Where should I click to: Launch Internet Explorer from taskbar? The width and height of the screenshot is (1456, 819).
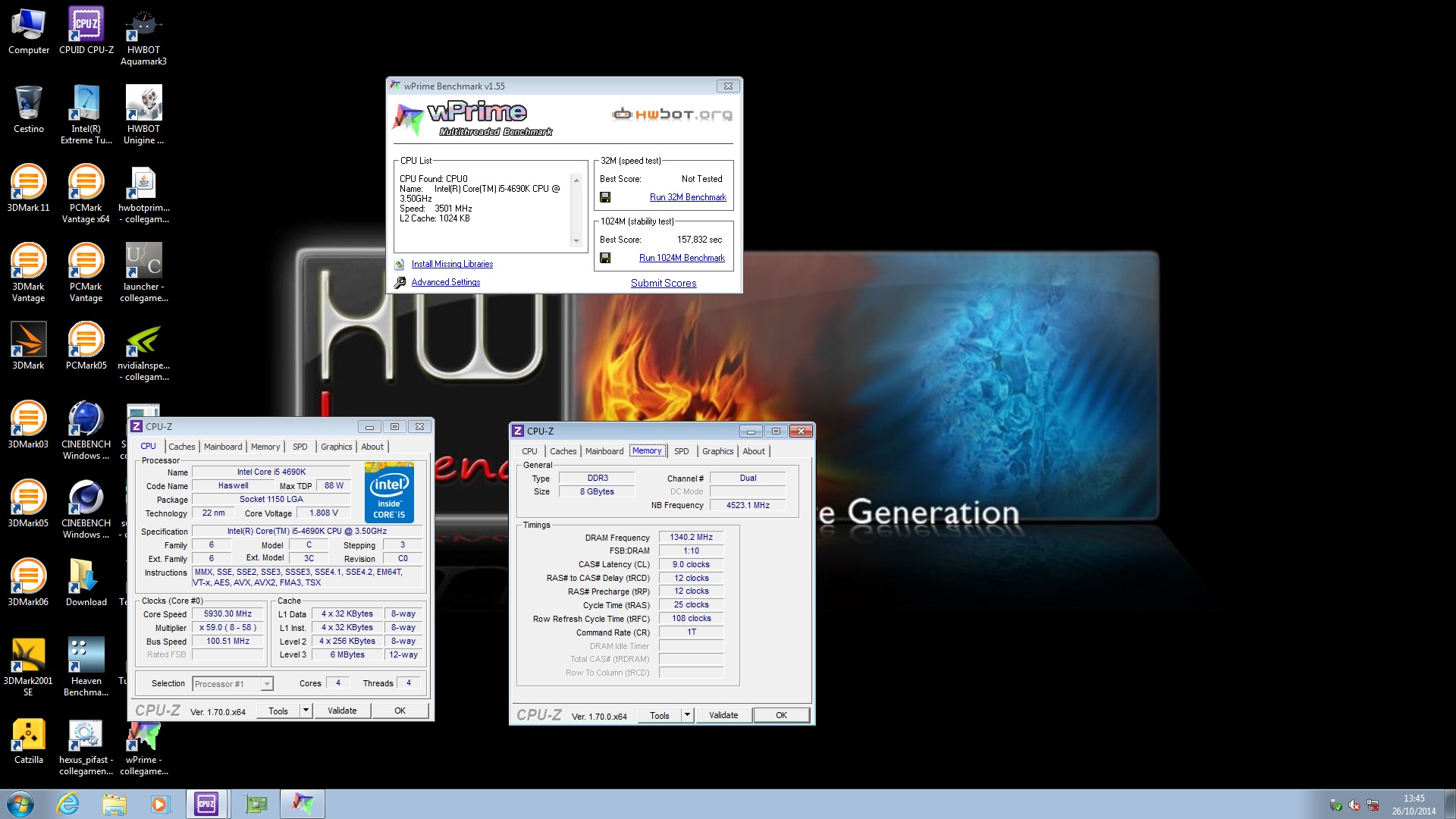tap(68, 804)
